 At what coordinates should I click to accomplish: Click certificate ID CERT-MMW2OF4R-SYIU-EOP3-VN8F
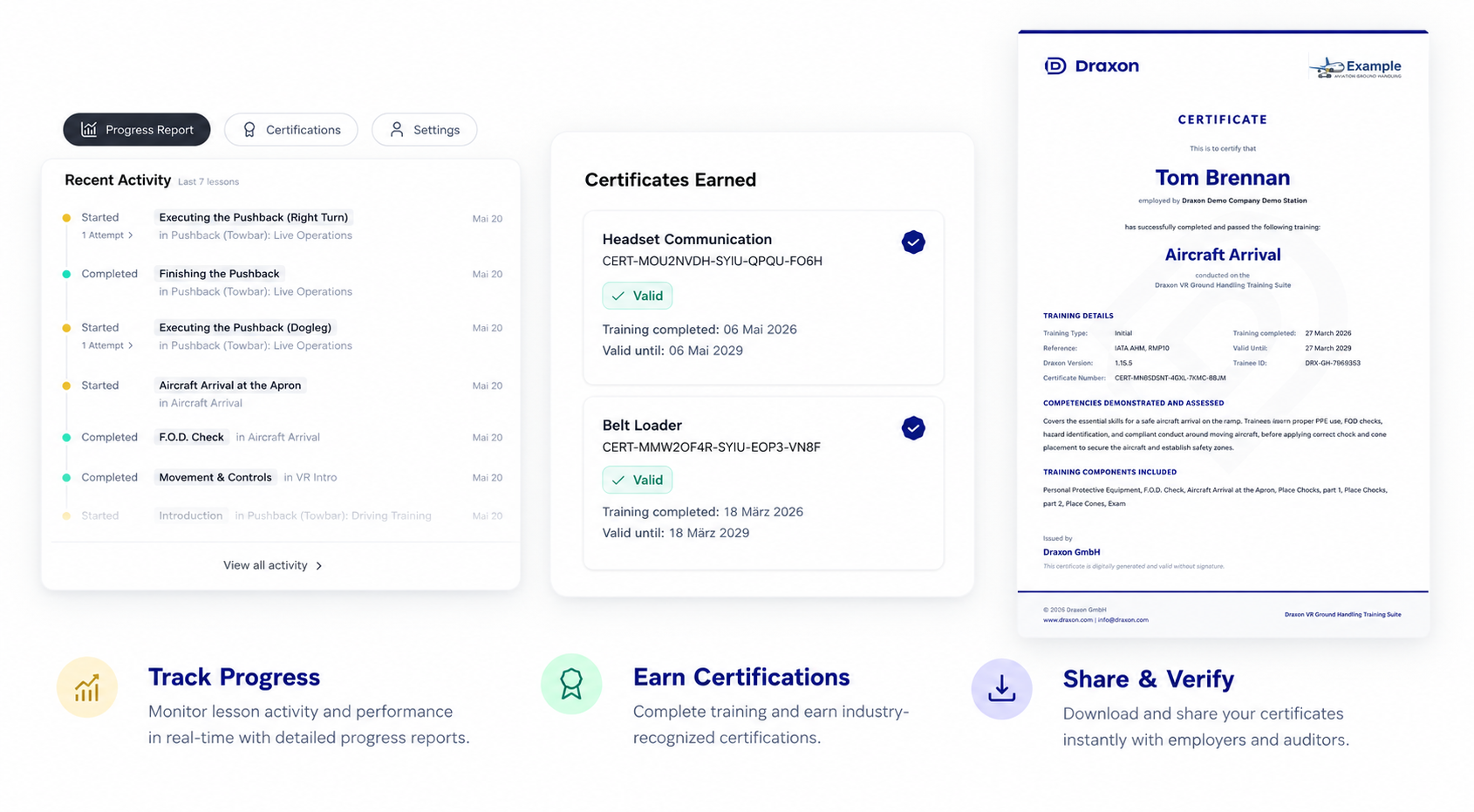coord(712,447)
